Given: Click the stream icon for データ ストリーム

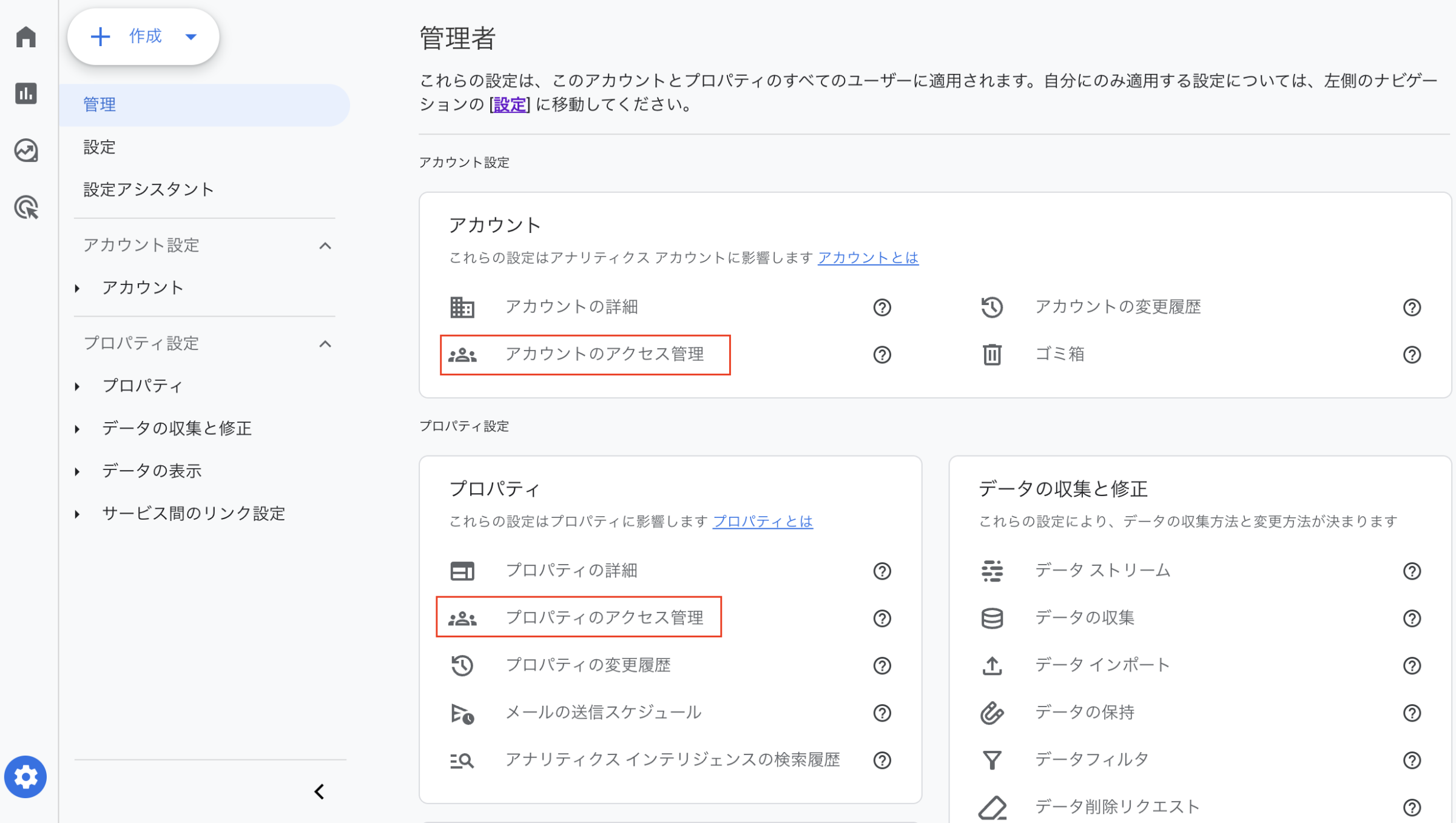Looking at the screenshot, I should click(992, 571).
